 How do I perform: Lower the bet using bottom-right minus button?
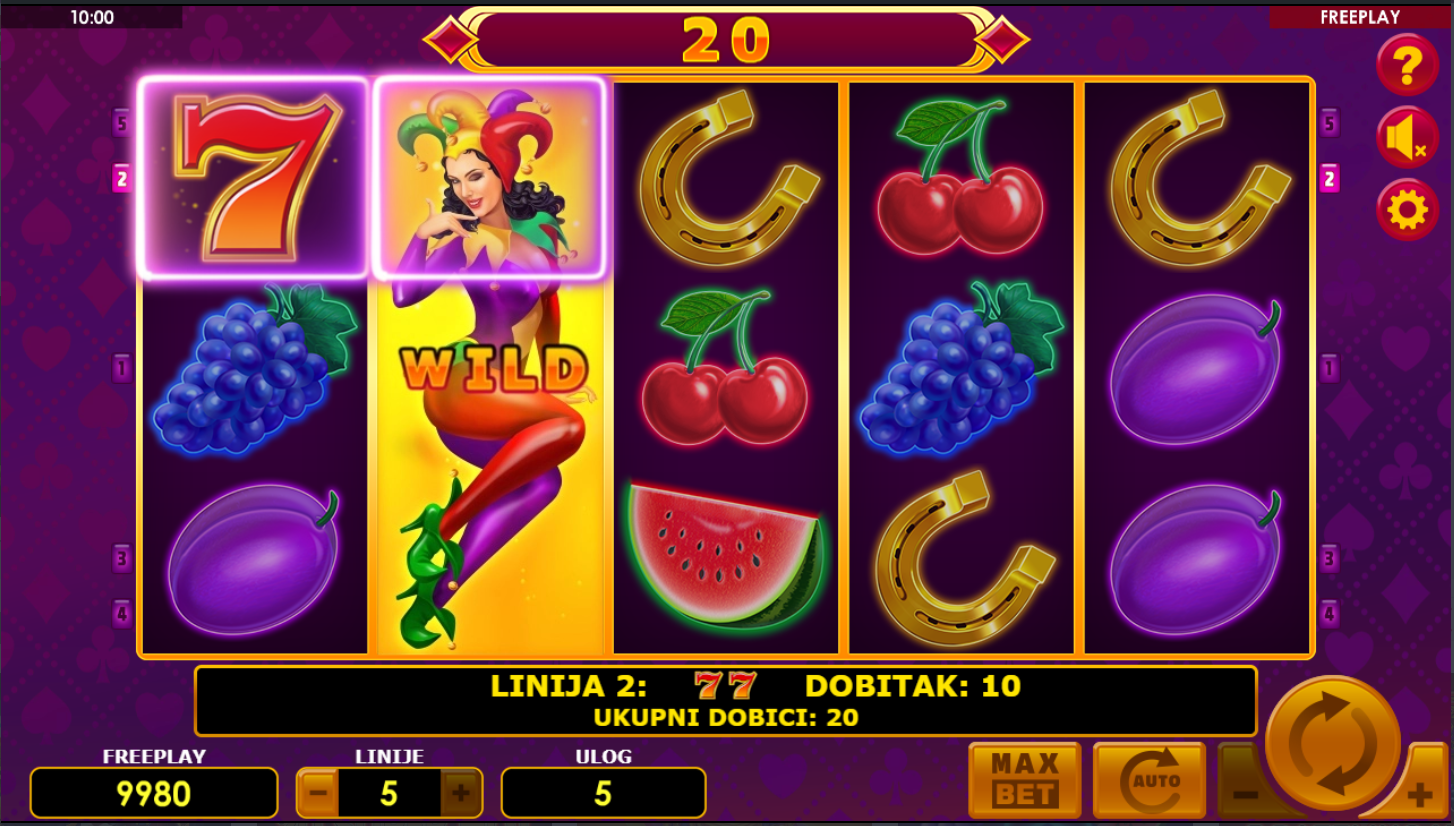click(x=1243, y=795)
